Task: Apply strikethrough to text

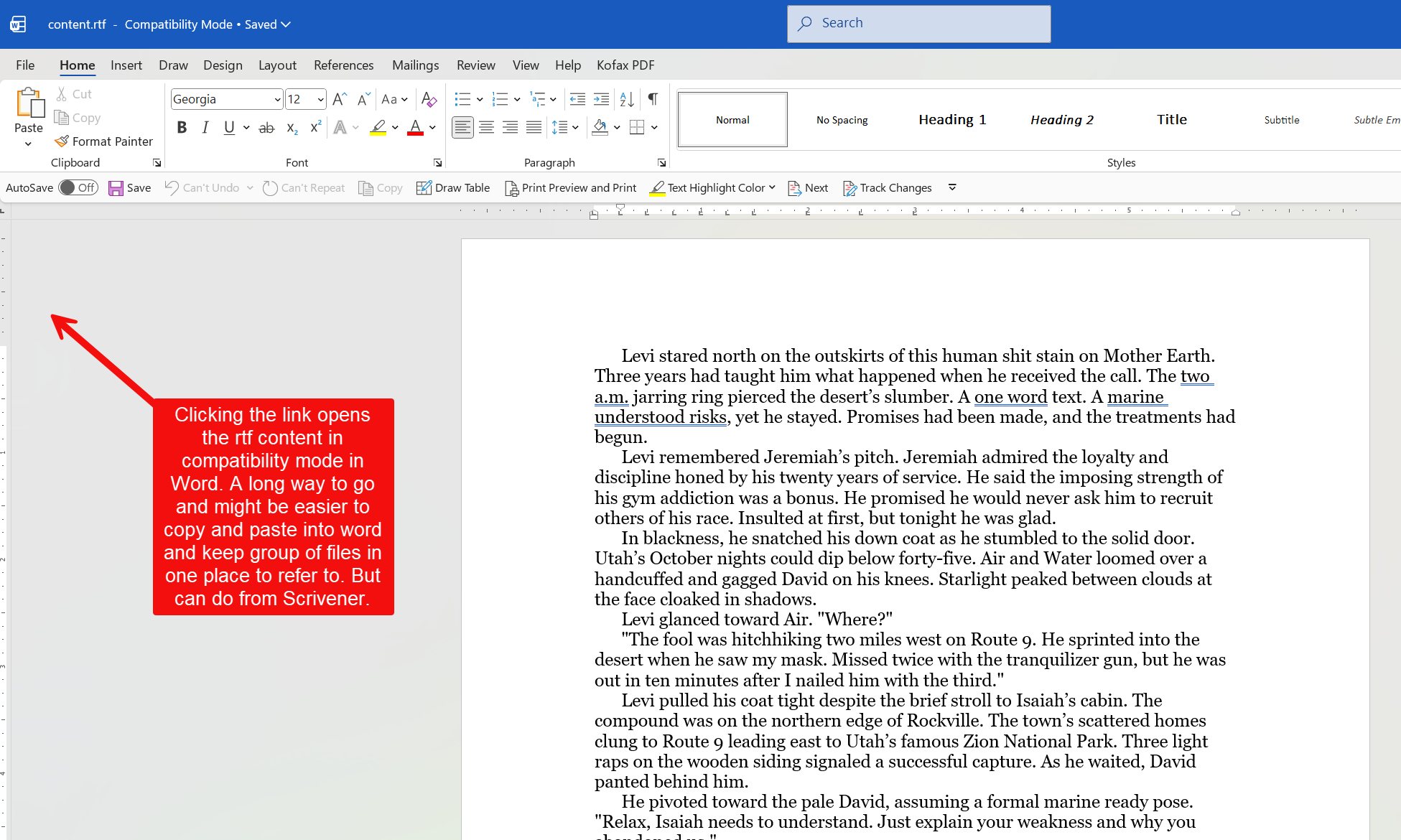Action: tap(266, 128)
